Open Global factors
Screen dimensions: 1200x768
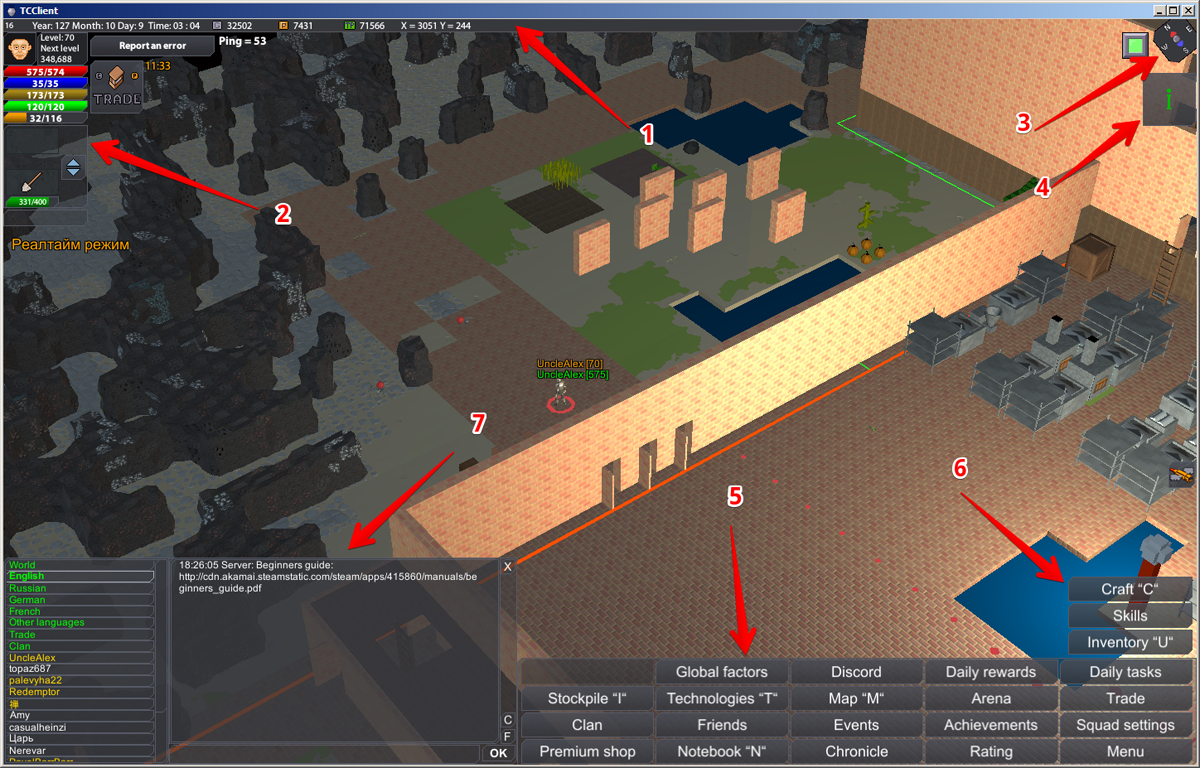click(722, 672)
